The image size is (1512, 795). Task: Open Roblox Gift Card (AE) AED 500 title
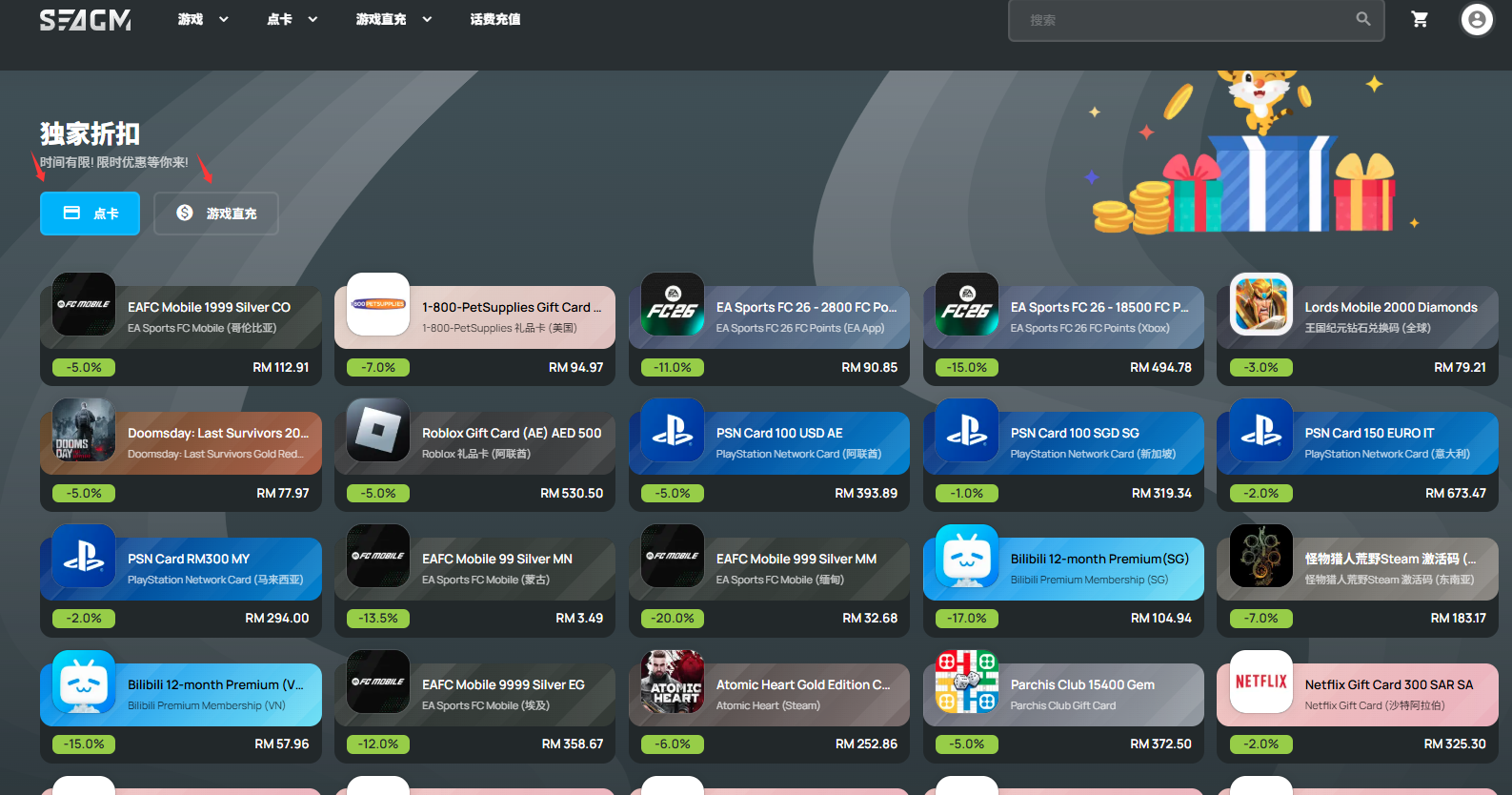point(512,433)
